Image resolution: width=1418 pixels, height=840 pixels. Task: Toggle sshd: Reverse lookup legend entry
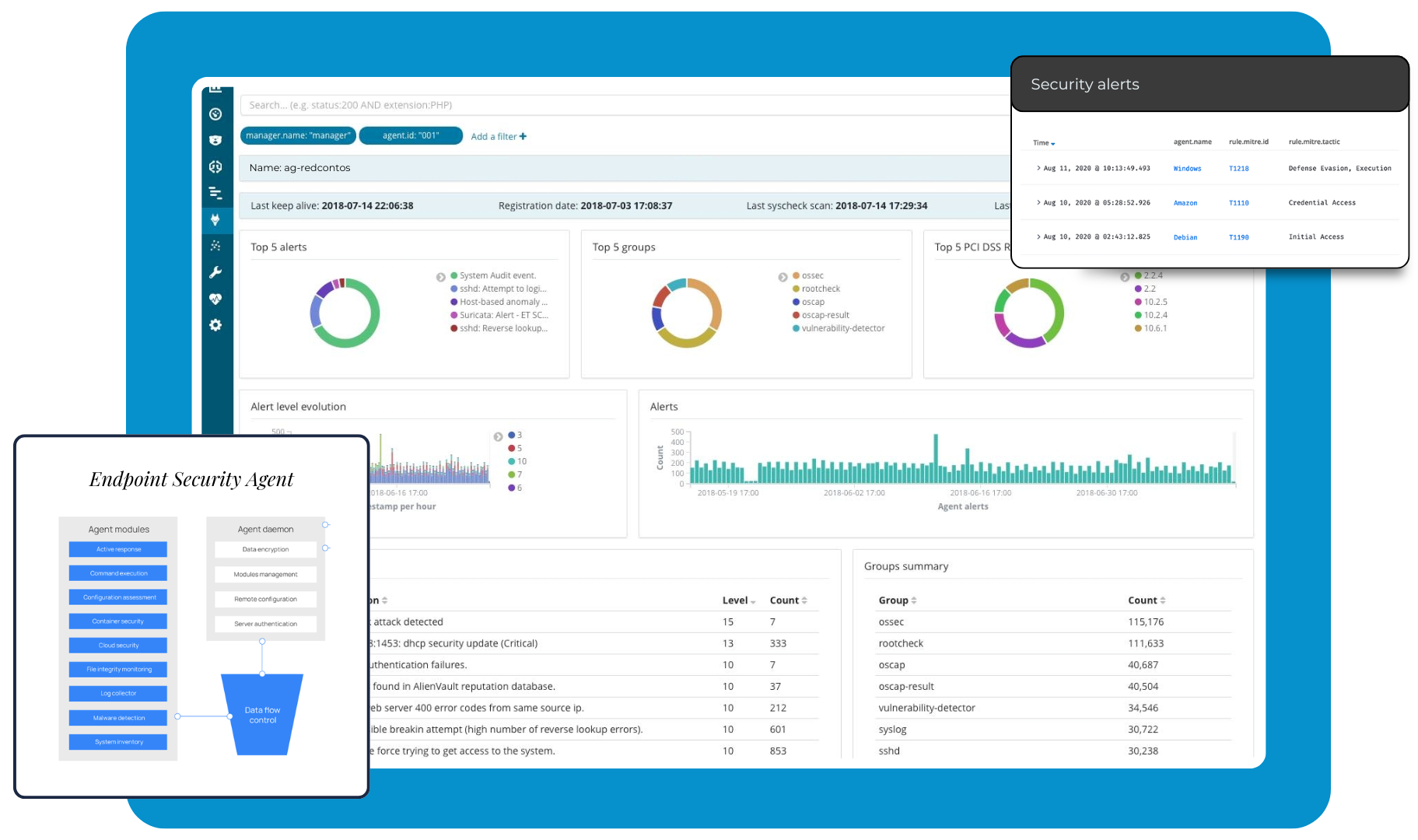(x=499, y=328)
